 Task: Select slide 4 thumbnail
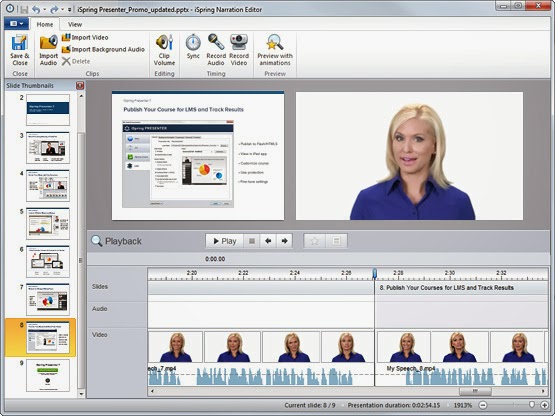coord(48,186)
